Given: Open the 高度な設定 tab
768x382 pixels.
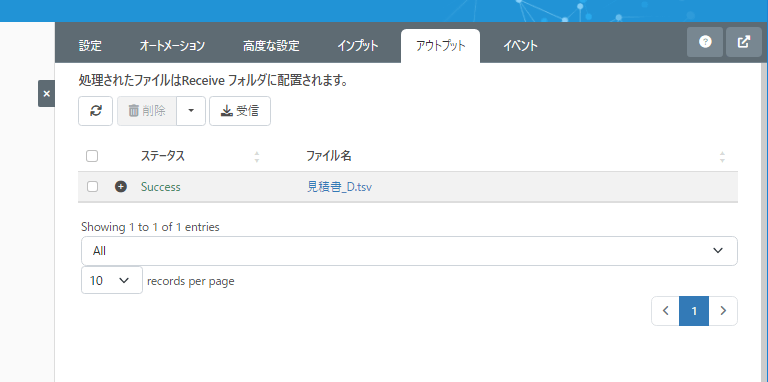Looking at the screenshot, I should [271, 46].
